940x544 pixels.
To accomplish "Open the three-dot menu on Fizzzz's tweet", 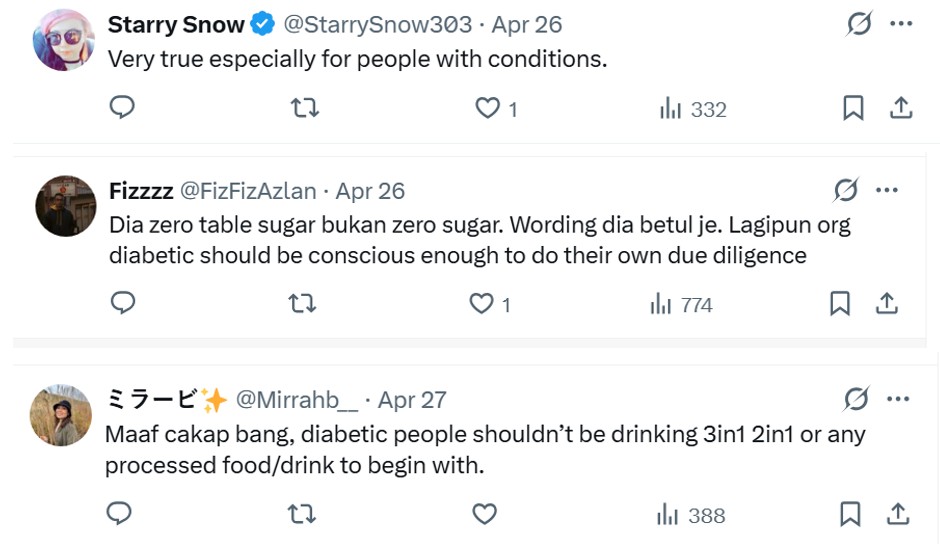I will tap(887, 190).
